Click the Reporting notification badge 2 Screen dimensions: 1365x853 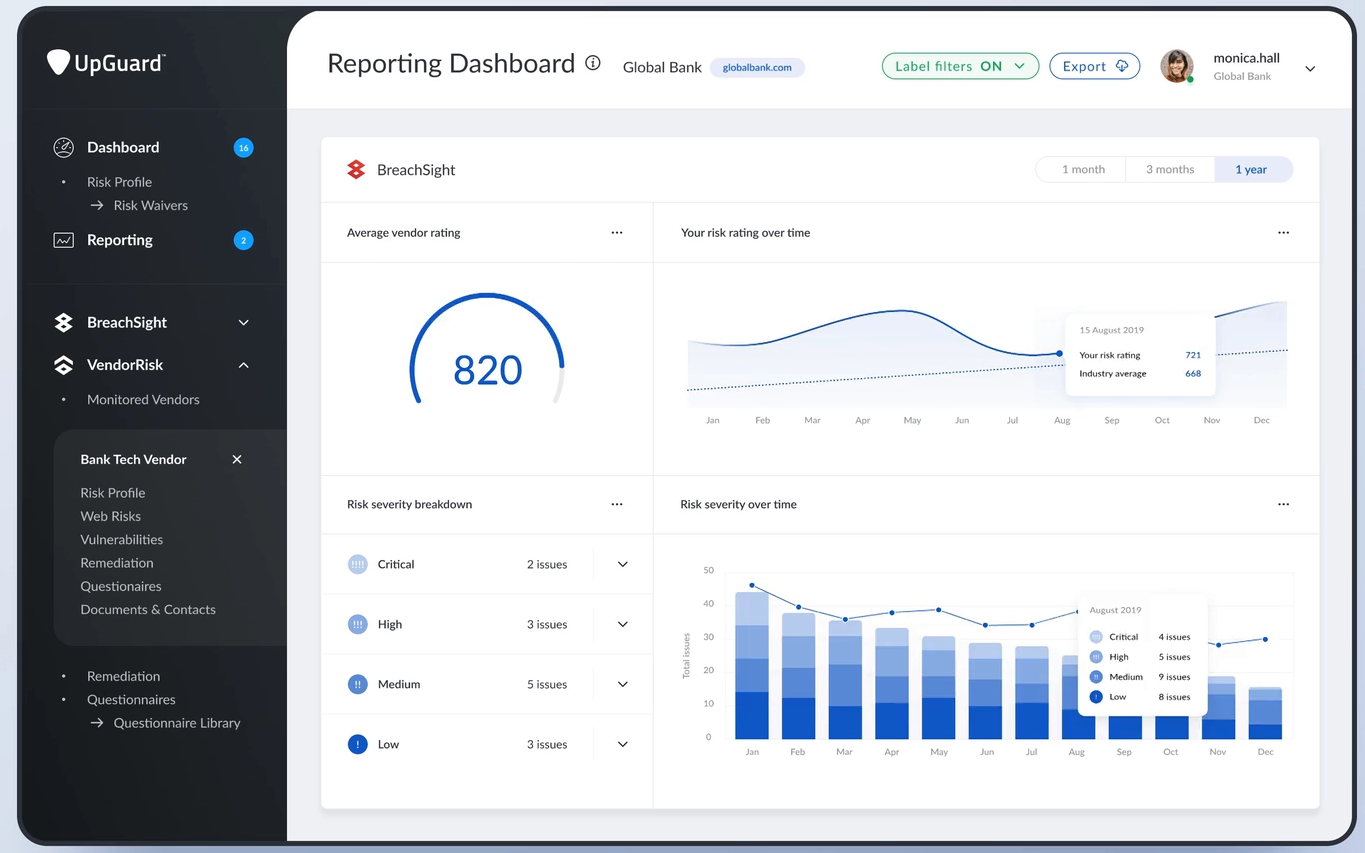tap(243, 240)
